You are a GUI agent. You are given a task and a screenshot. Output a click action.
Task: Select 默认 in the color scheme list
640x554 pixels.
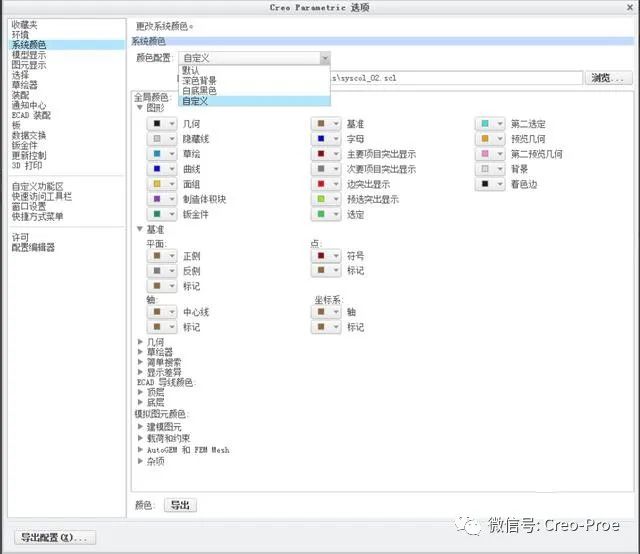254,71
